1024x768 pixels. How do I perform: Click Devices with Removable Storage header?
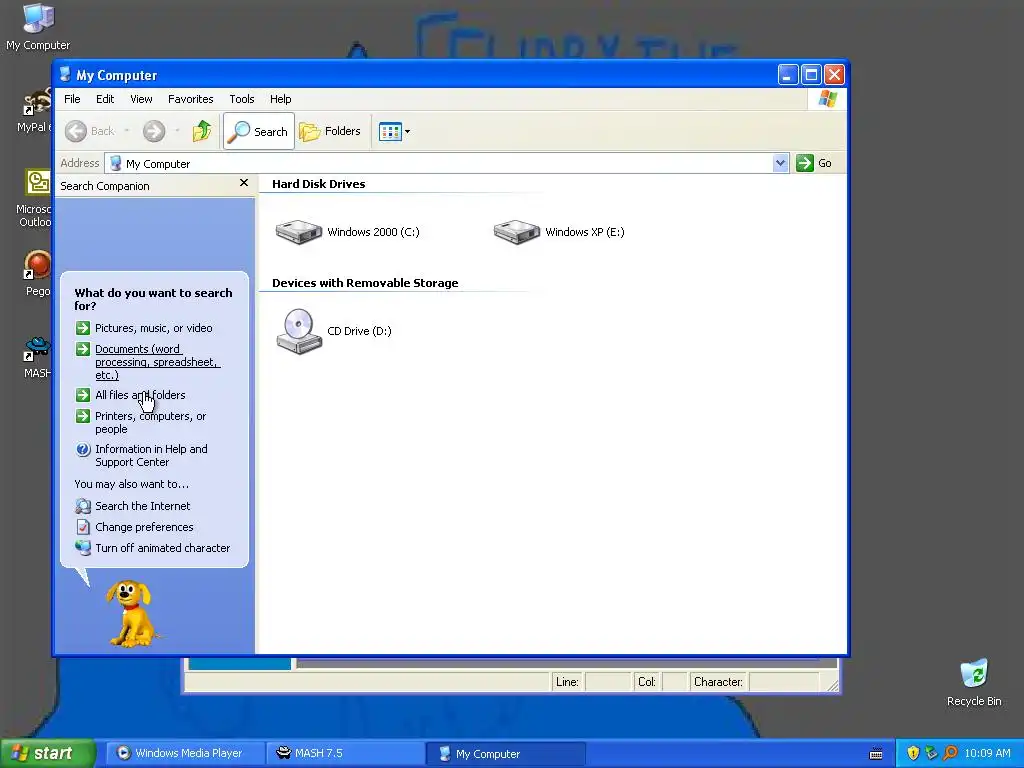coord(365,283)
